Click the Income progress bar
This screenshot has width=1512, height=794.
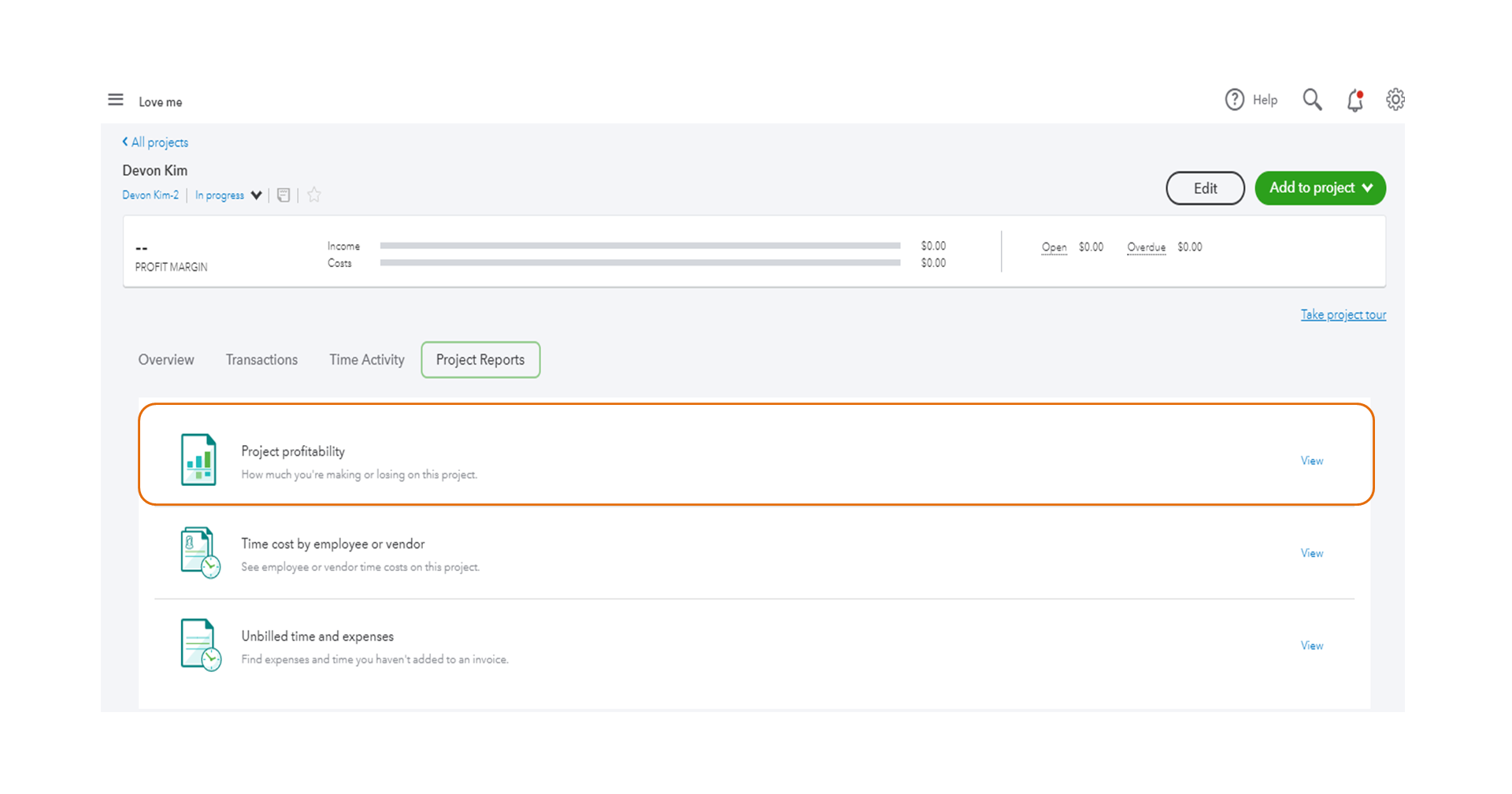point(640,245)
